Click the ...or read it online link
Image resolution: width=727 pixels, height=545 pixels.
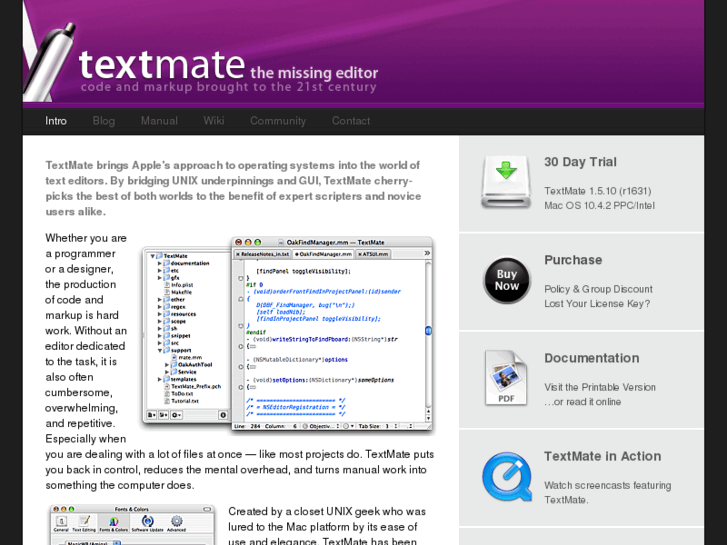[582, 402]
